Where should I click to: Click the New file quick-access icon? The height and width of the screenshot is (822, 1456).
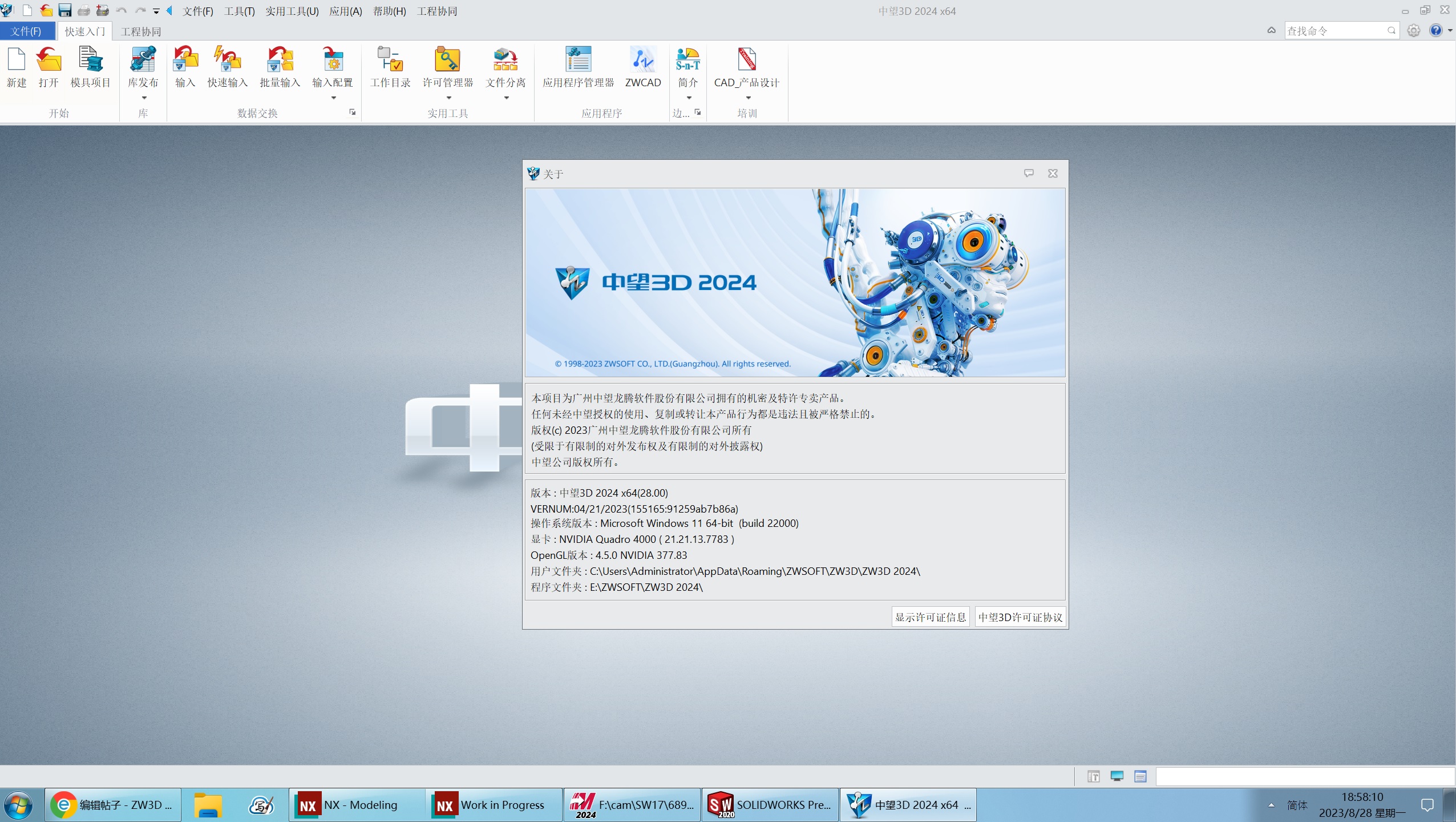27,10
